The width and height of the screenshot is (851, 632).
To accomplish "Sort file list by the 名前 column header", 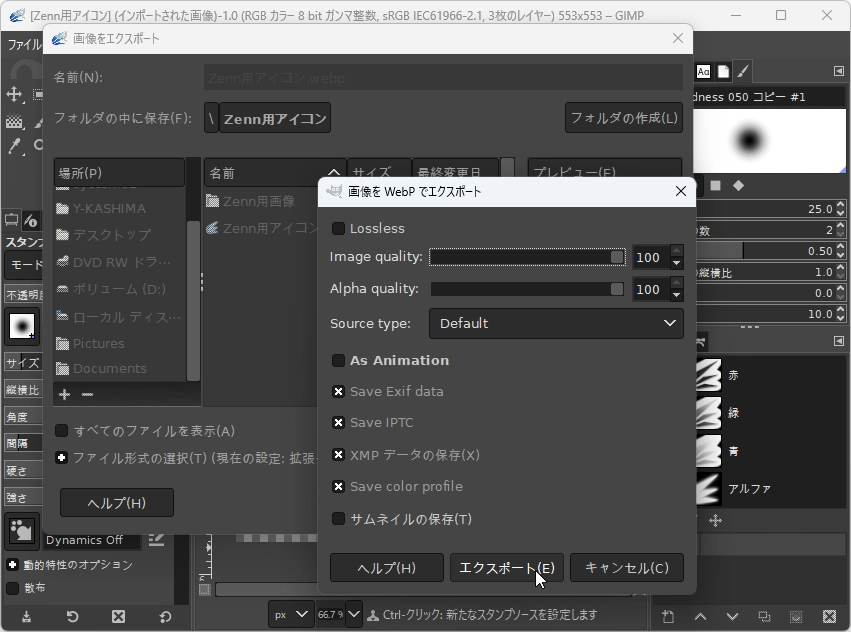I will (x=275, y=173).
